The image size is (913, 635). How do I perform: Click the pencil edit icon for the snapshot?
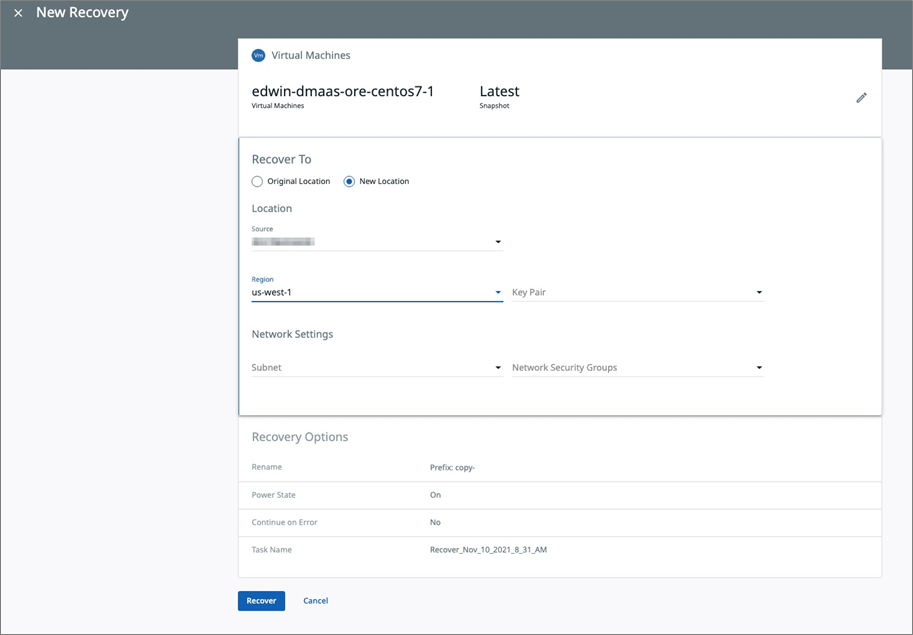861,97
